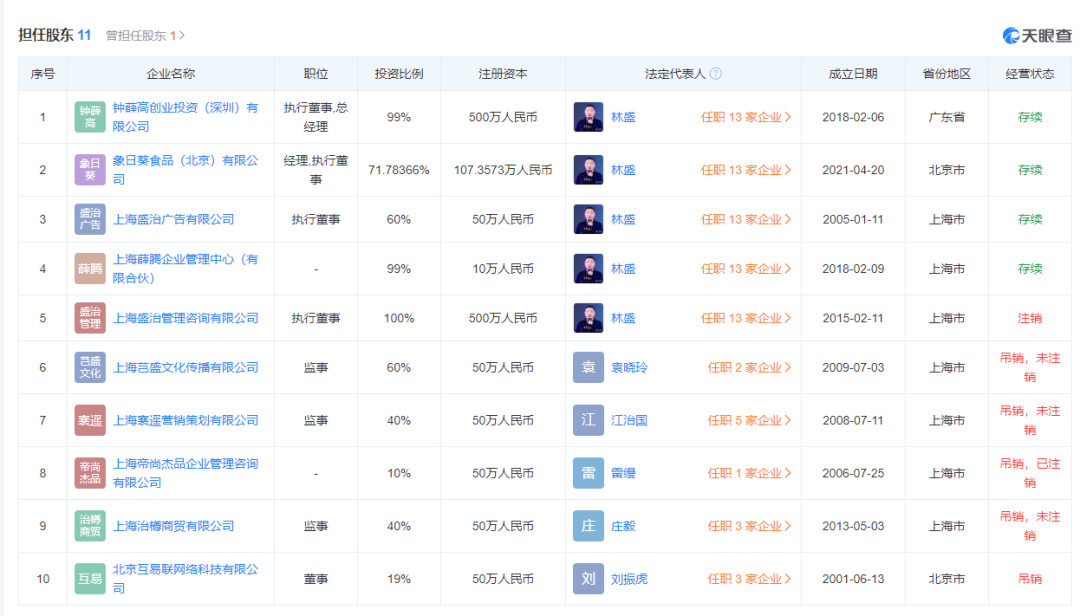Click 林盛 name in row 4

(623, 269)
